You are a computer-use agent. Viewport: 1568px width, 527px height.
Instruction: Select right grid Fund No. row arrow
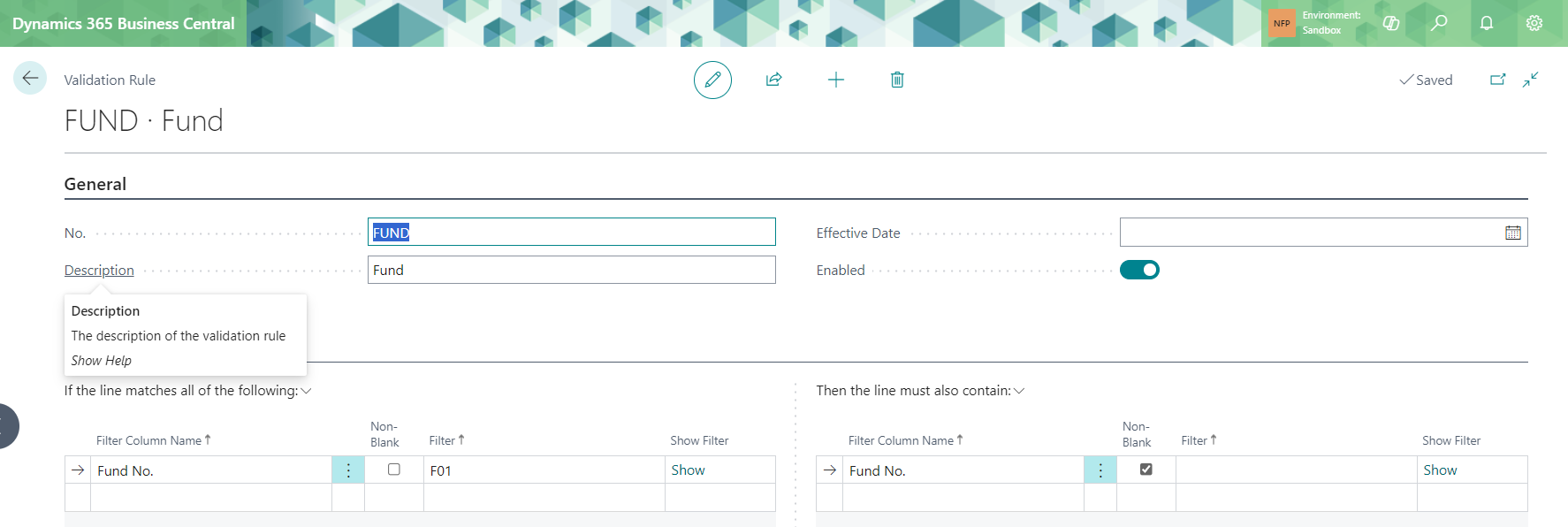[829, 470]
